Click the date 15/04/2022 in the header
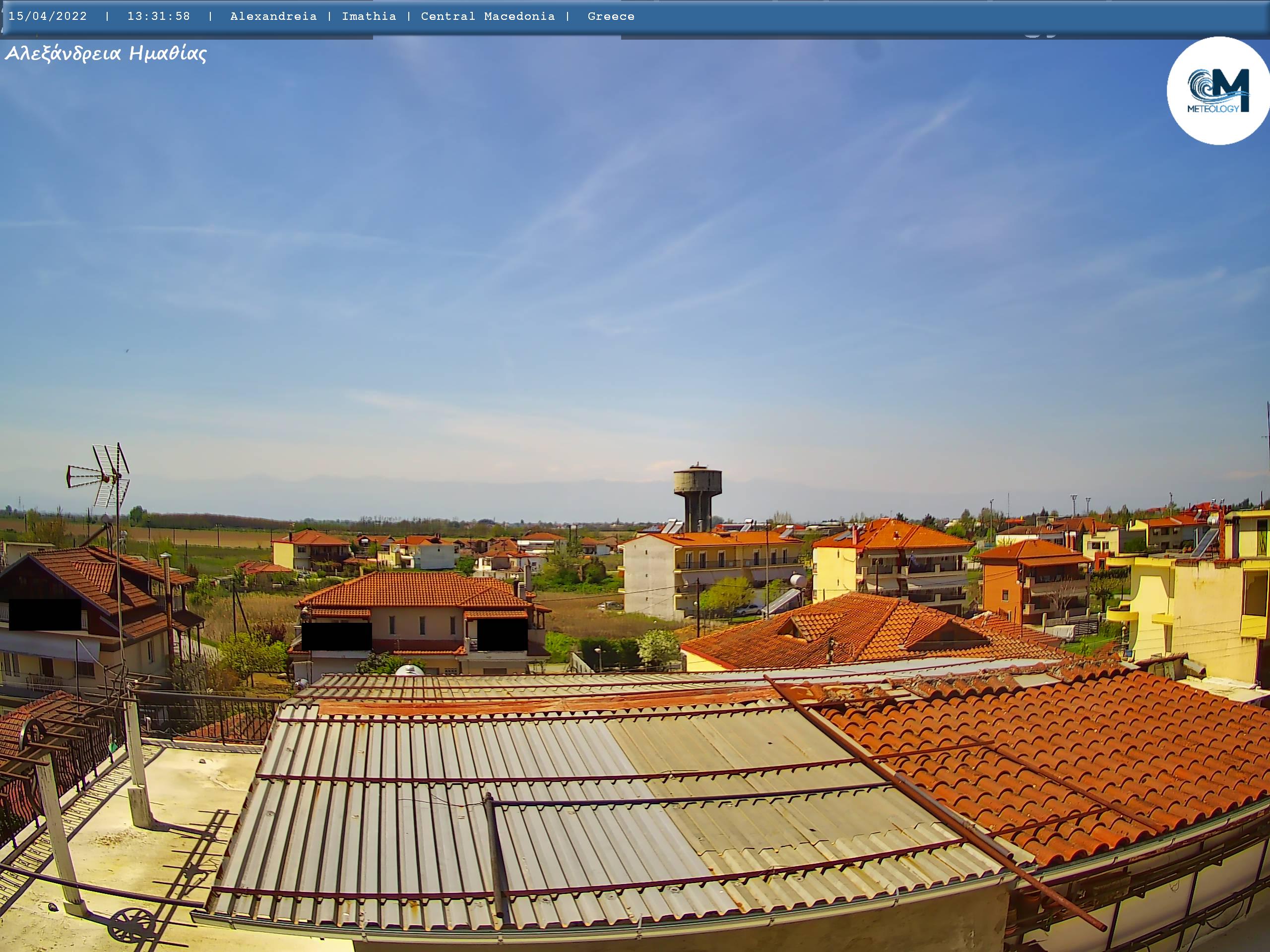This screenshot has height=952, width=1270. [48, 16]
